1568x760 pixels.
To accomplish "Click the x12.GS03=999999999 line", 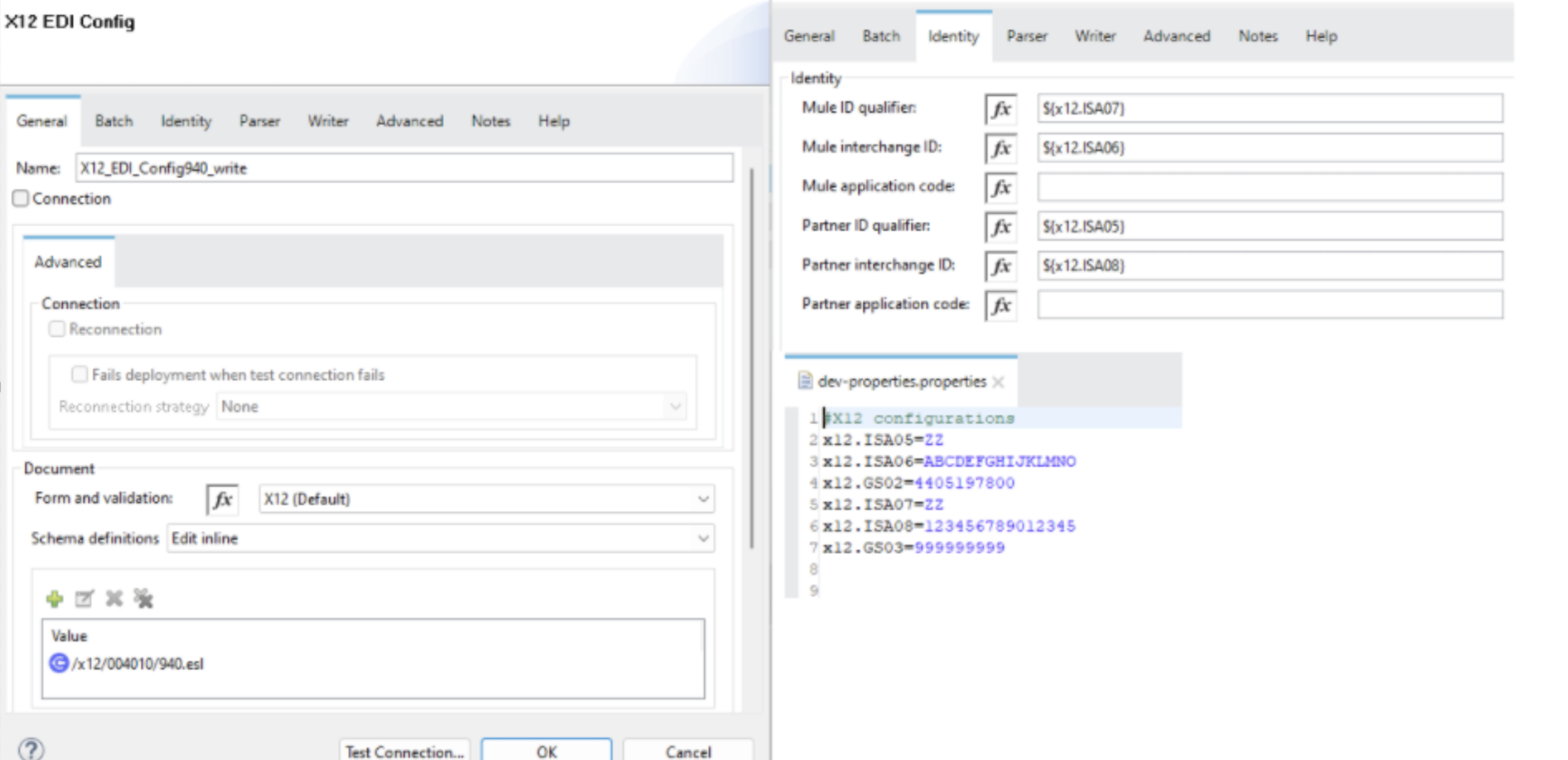I will (914, 548).
